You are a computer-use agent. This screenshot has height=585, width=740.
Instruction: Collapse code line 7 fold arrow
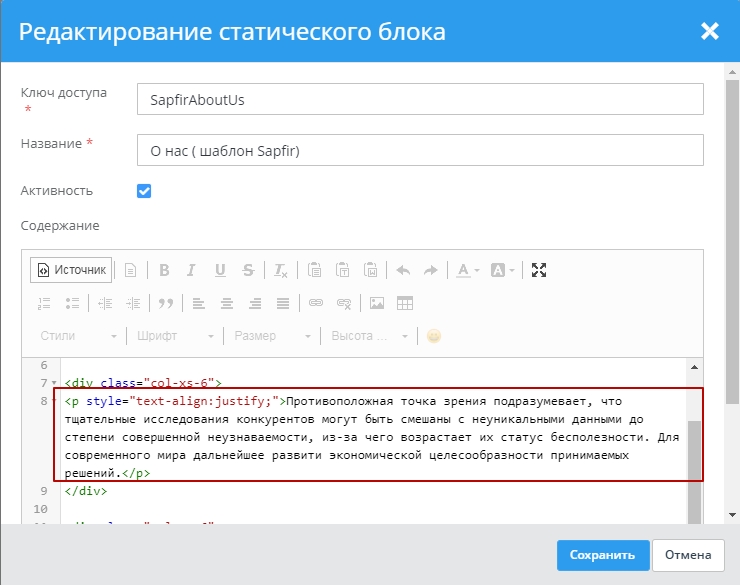54,383
